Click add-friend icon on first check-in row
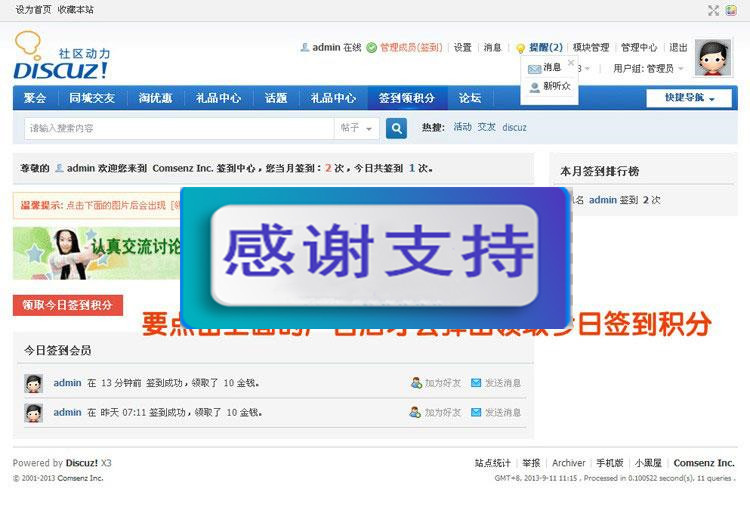This screenshot has height=523, width=750. (x=416, y=383)
